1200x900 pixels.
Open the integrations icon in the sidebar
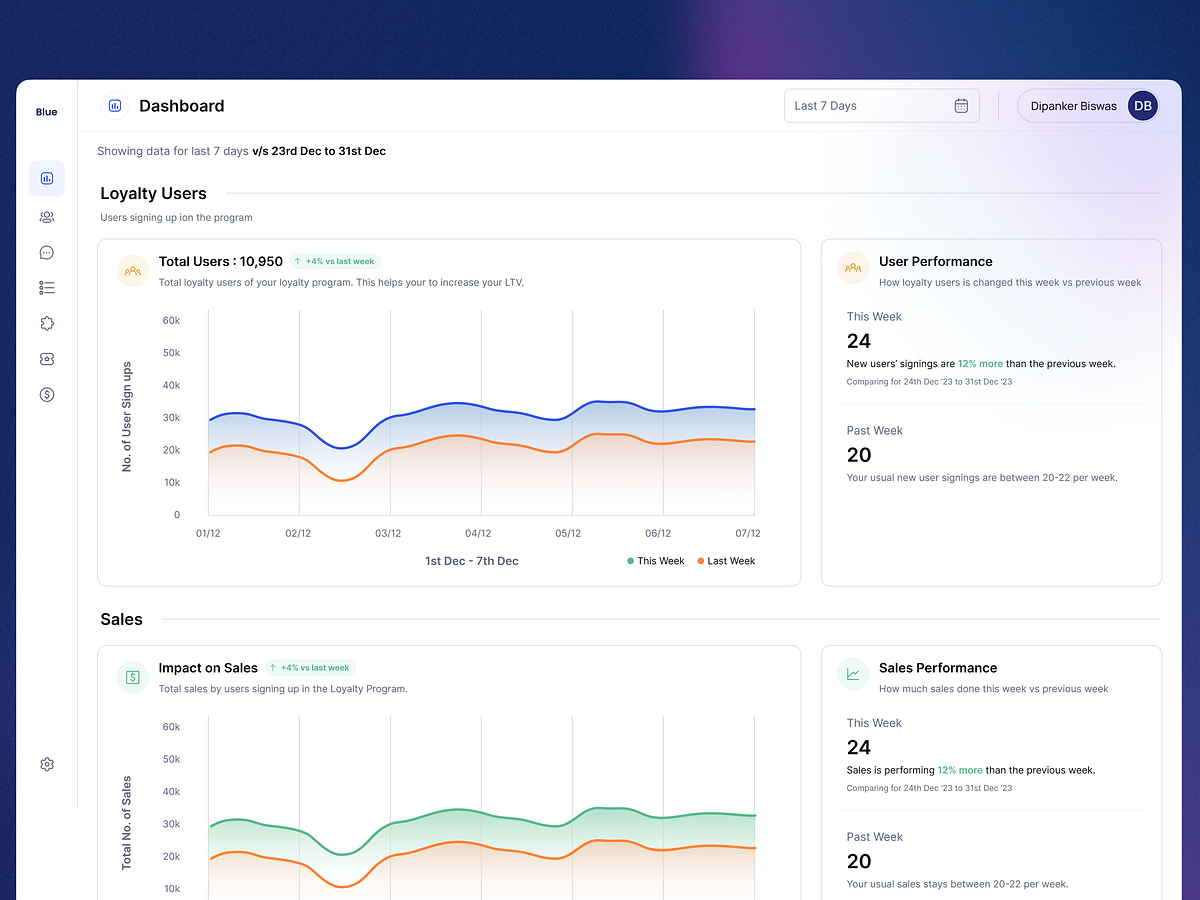pos(46,323)
